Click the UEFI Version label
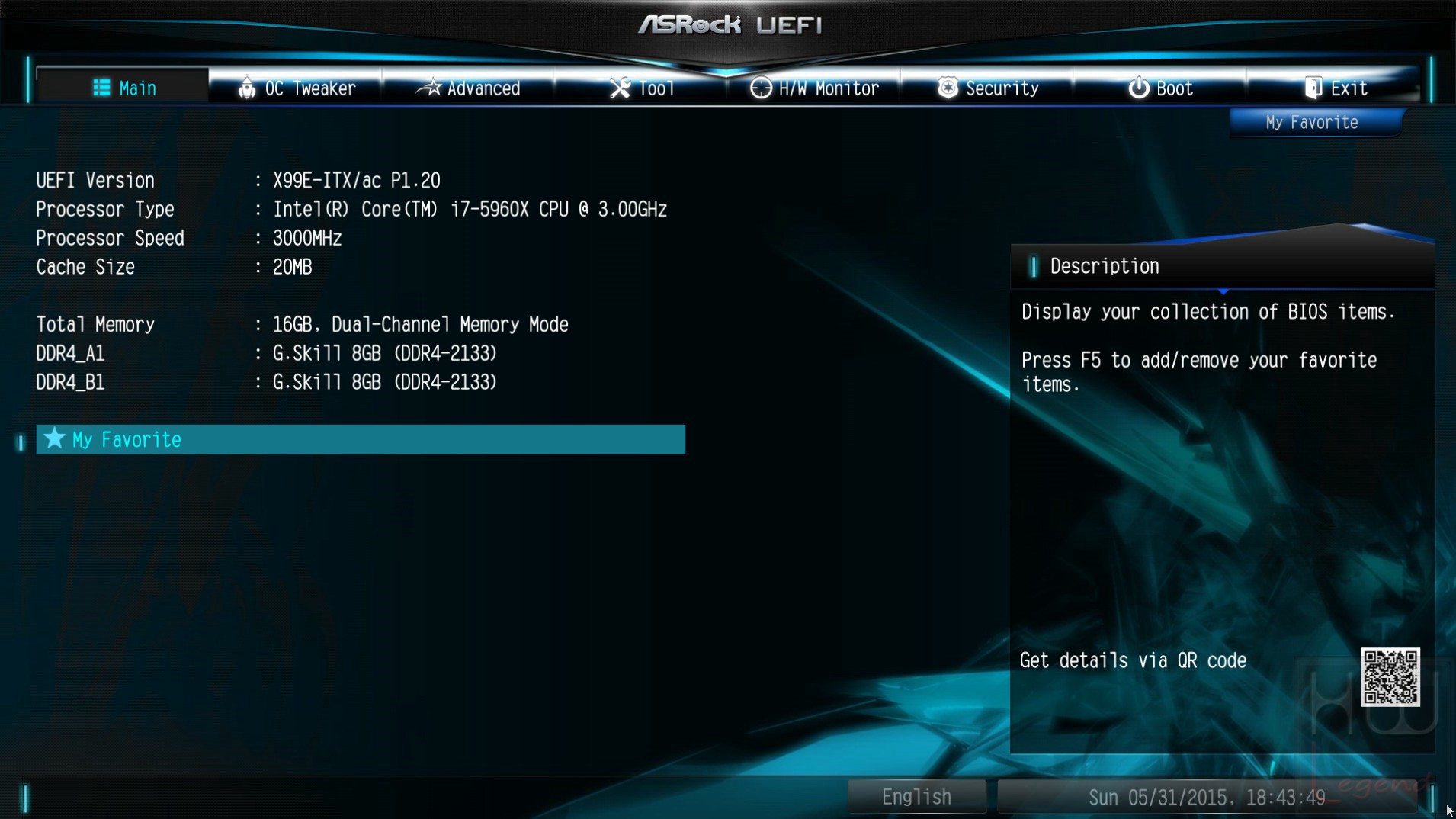 (95, 181)
